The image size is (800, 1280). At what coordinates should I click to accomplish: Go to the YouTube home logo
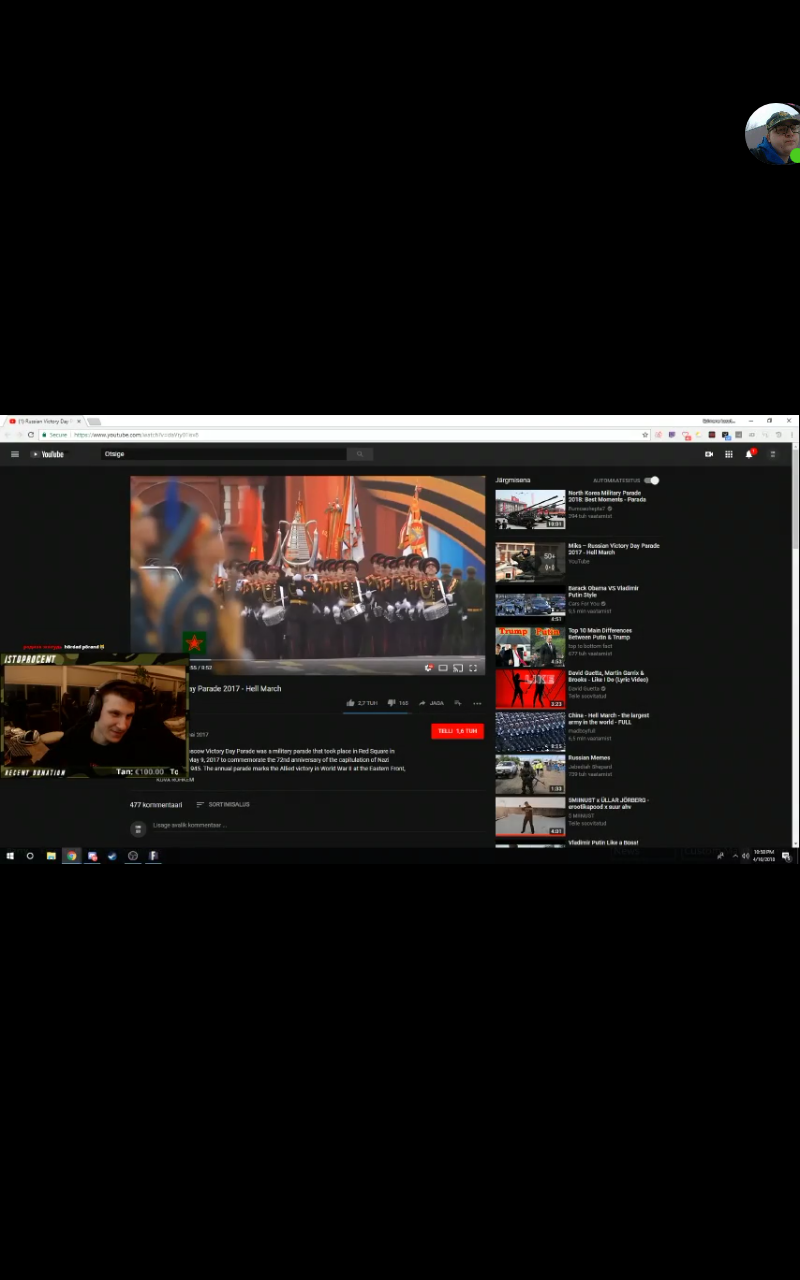(47, 454)
